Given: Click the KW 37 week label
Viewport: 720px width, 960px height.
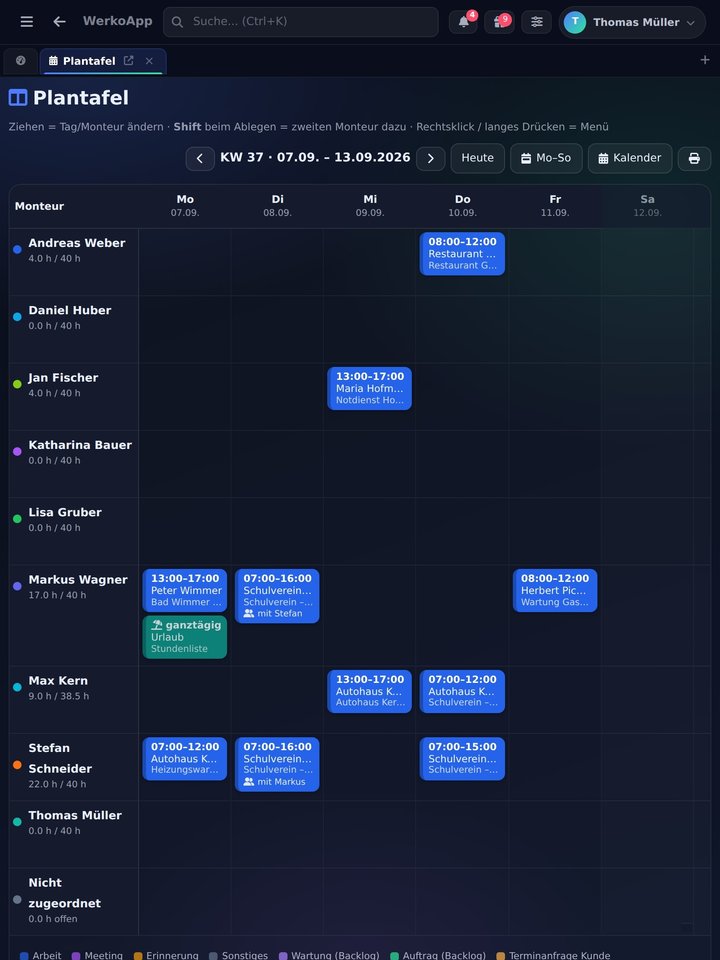Looking at the screenshot, I should [x=315, y=157].
